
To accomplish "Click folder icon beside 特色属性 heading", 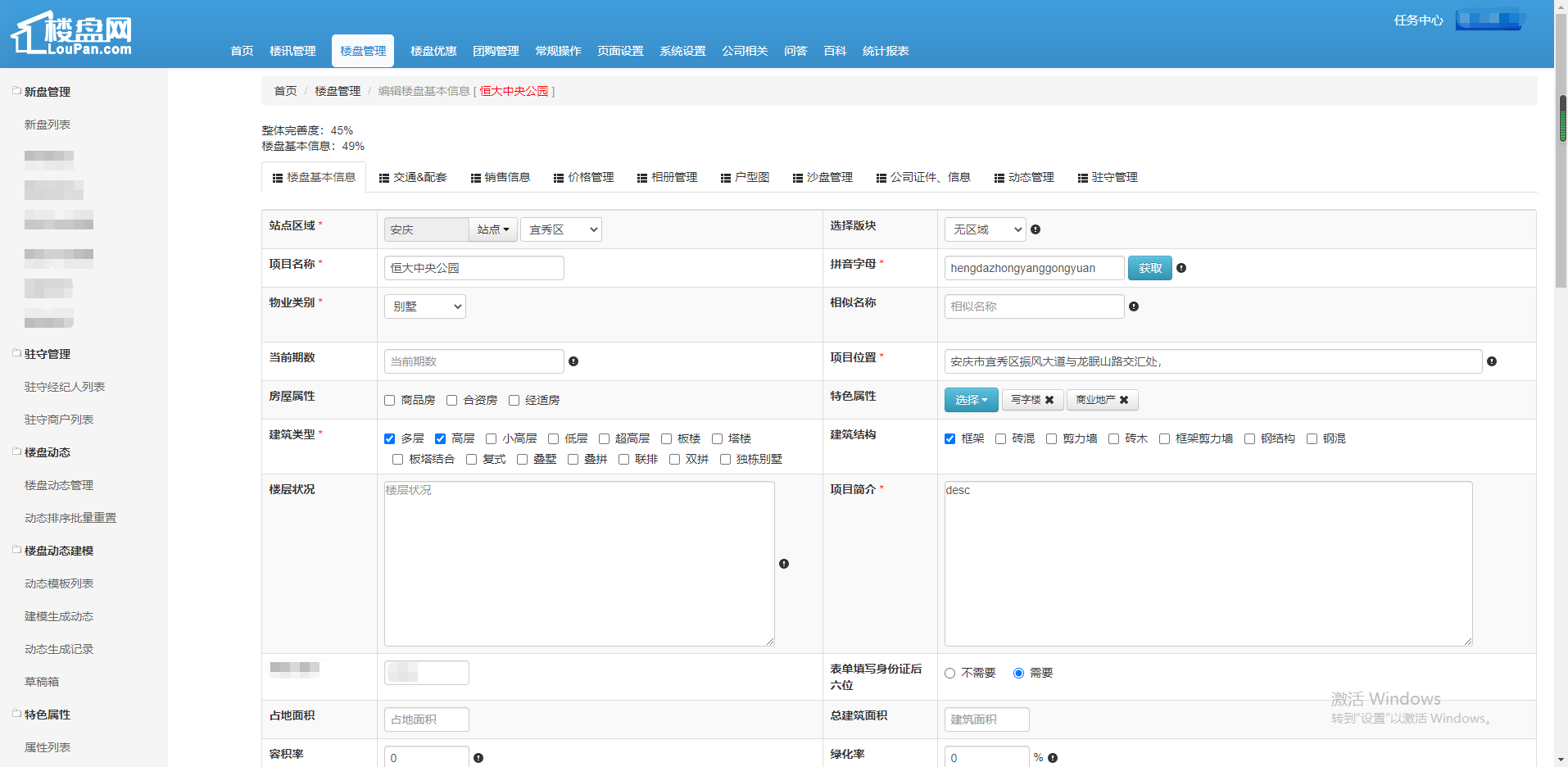I will [x=16, y=714].
